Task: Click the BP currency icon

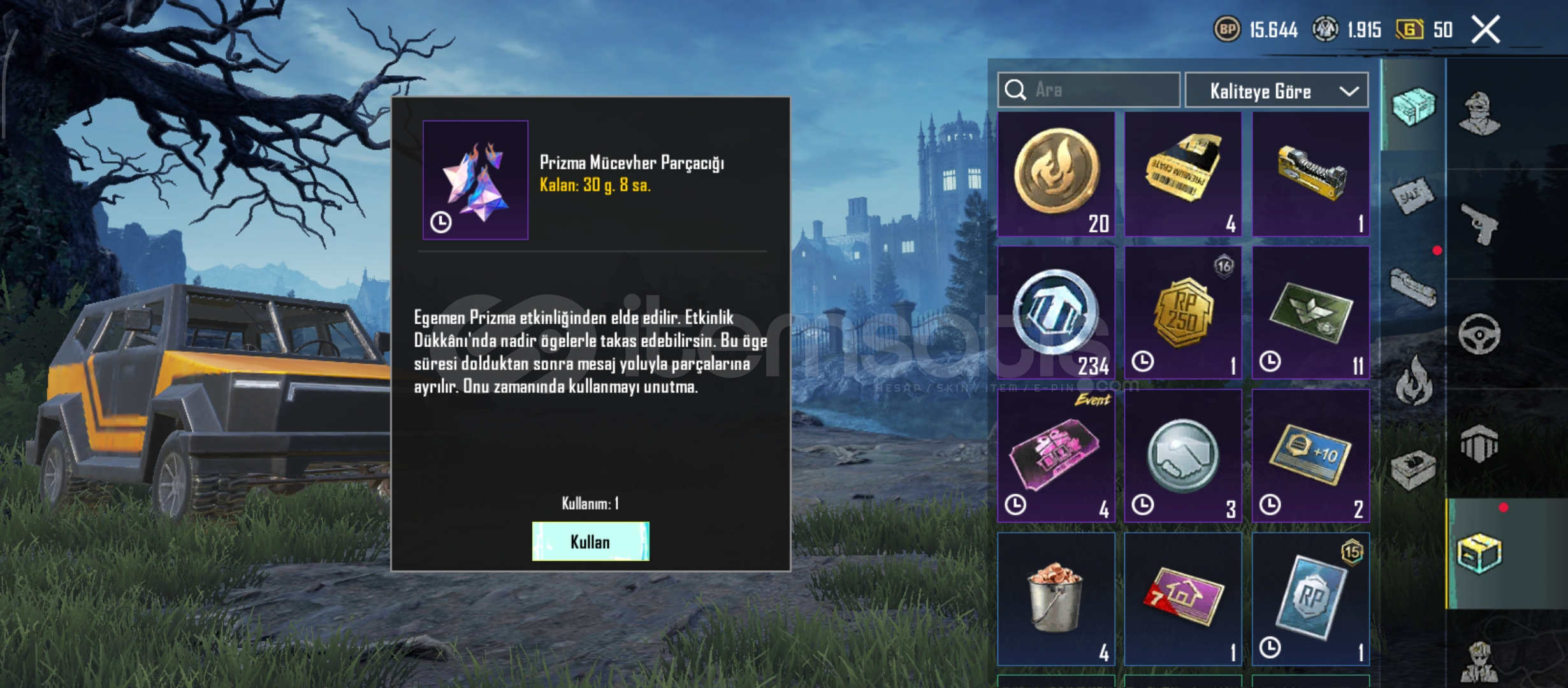Action: 1227,29
